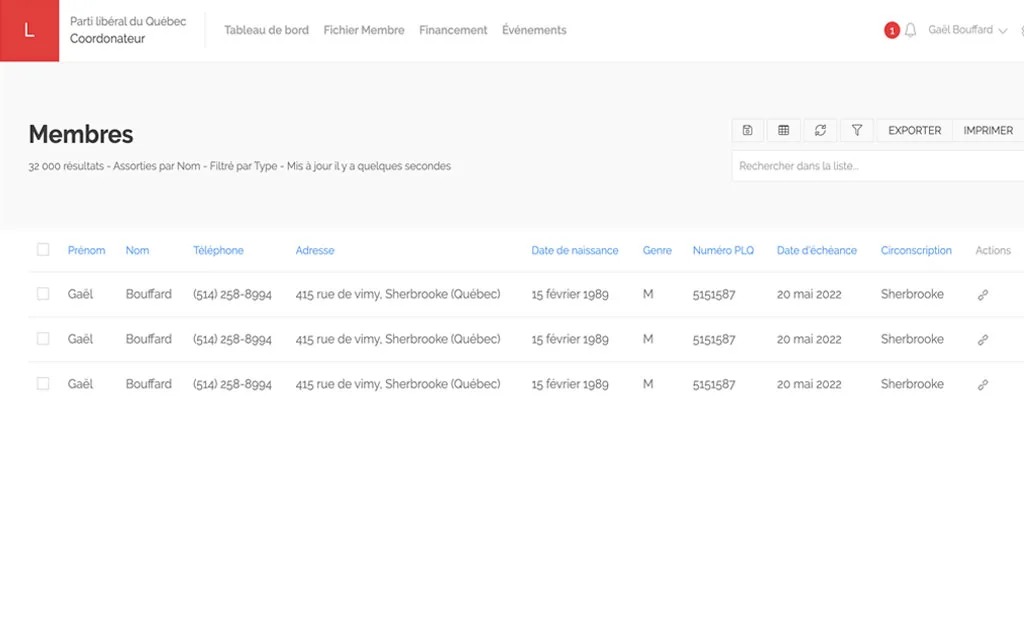Expand the Gaël Bouffard user menu
This screenshot has height=625, width=1024.
click(x=967, y=30)
